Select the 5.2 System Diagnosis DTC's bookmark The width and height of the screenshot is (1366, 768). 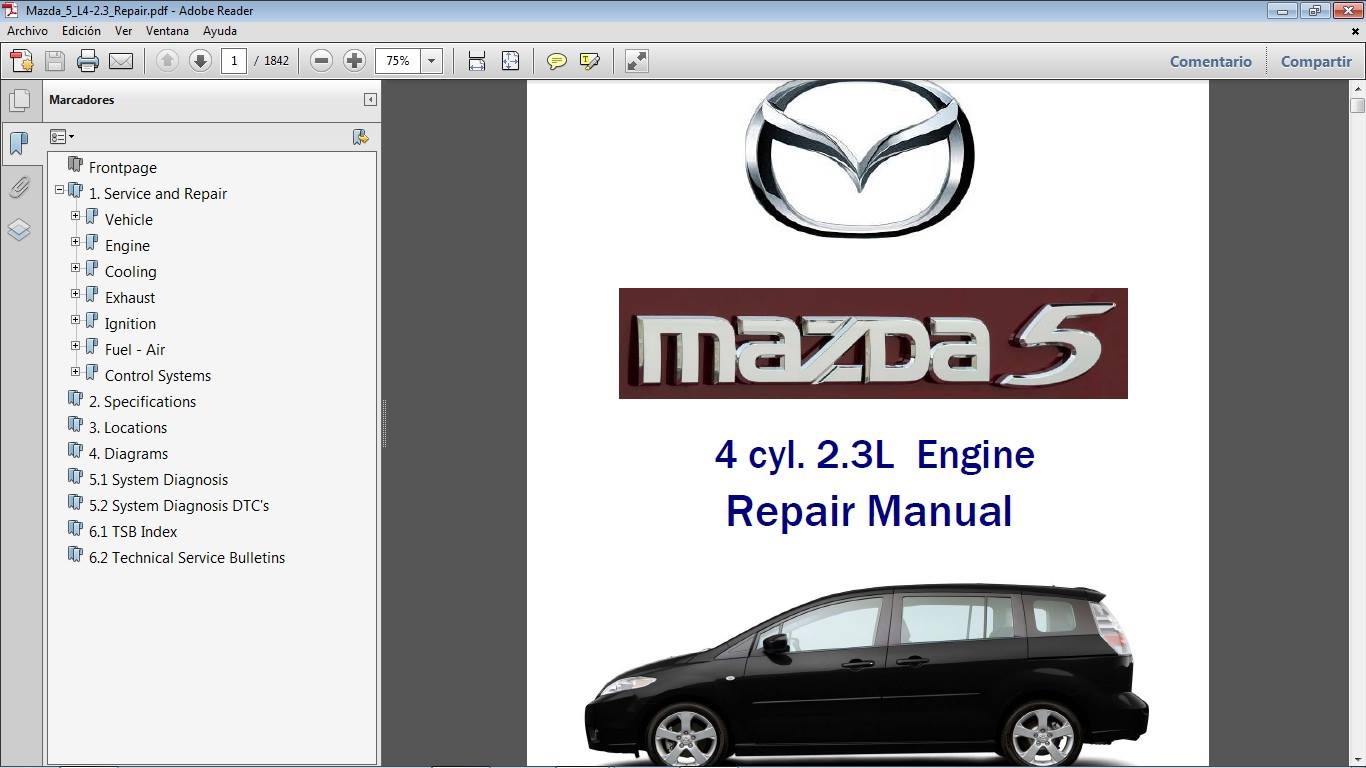pos(179,506)
